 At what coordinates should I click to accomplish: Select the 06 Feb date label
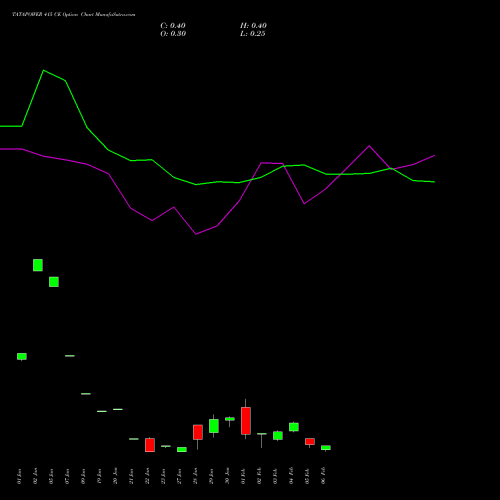point(323,476)
